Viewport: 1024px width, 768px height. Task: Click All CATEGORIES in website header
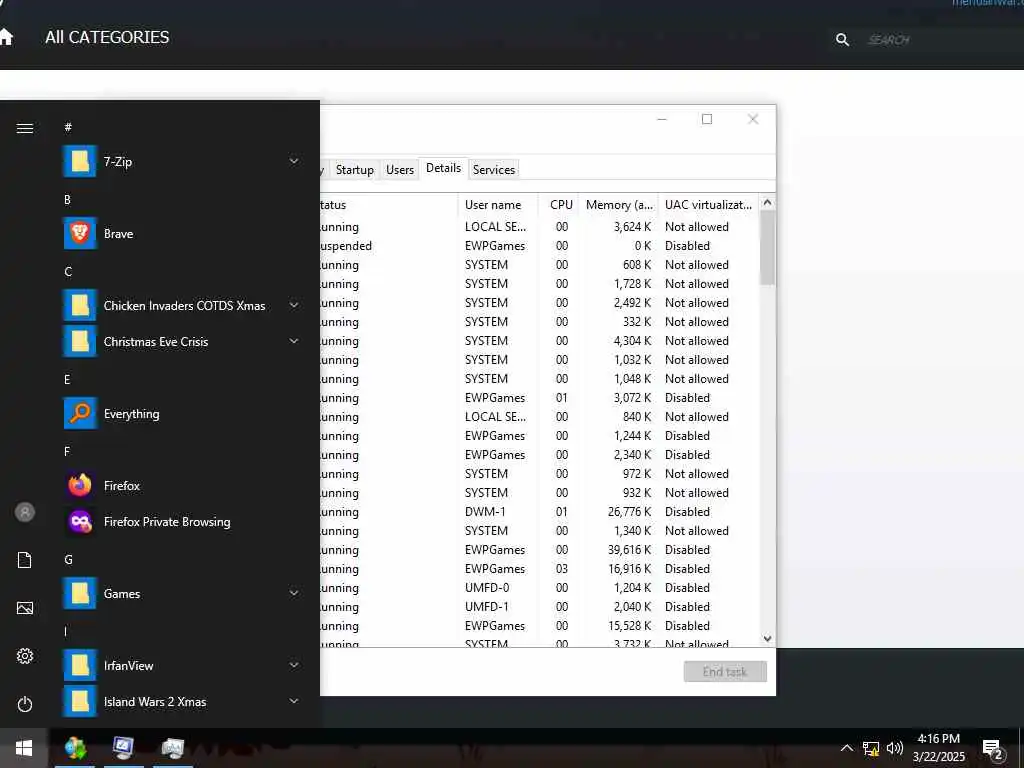coord(107,37)
